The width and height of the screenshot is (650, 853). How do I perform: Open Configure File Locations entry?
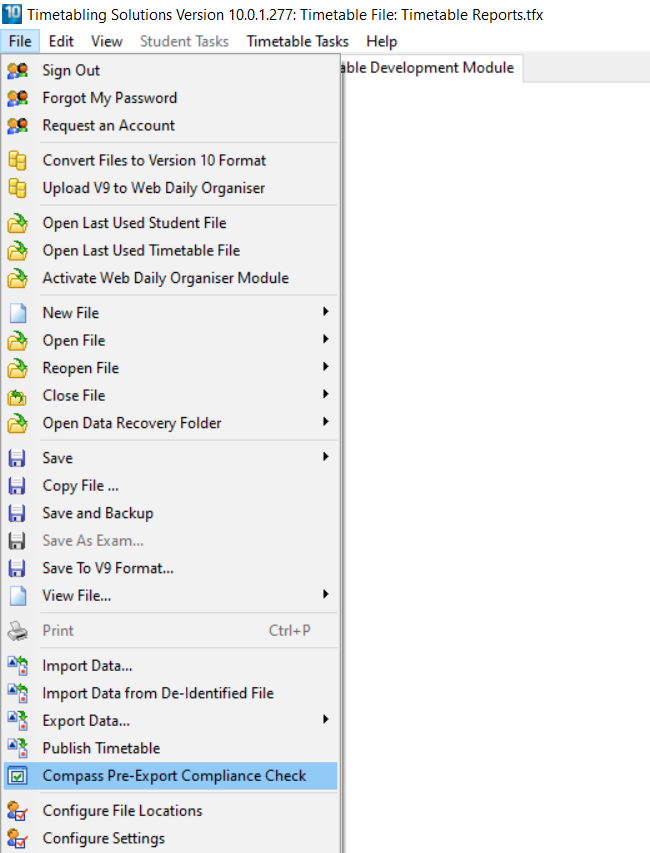(170, 811)
